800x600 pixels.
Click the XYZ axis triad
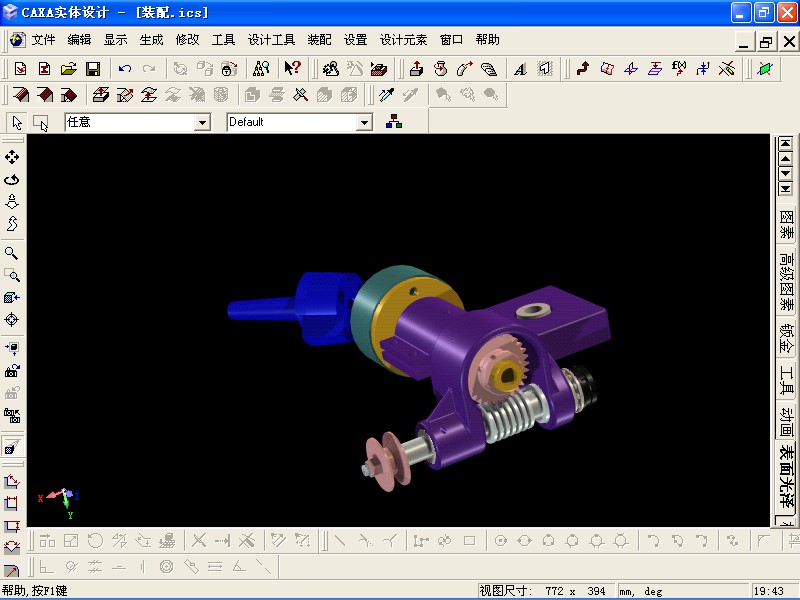click(59, 502)
